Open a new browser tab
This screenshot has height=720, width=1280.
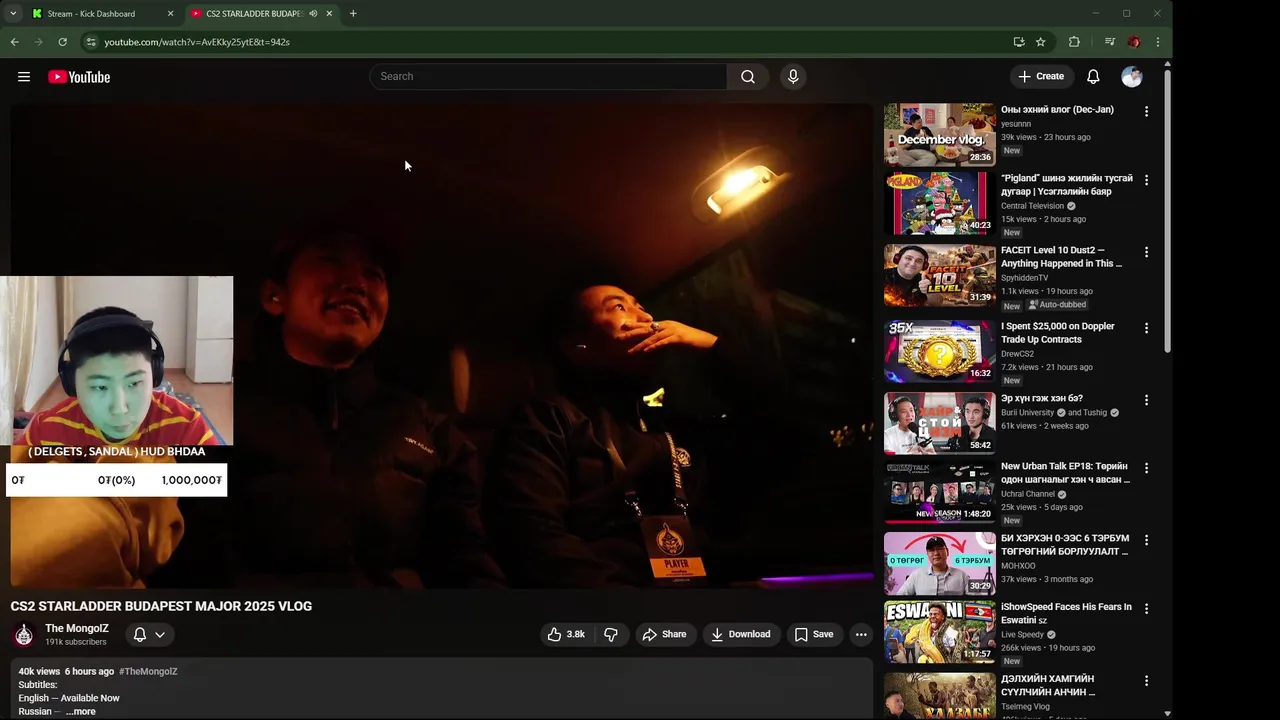[x=353, y=14]
